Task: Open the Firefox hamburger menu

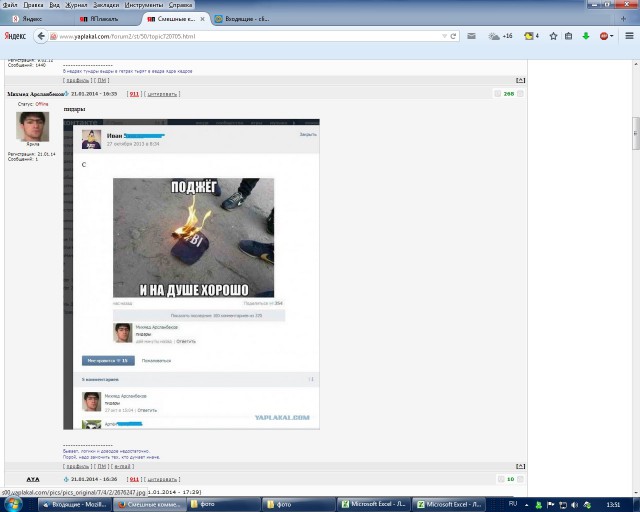Action: [629, 36]
